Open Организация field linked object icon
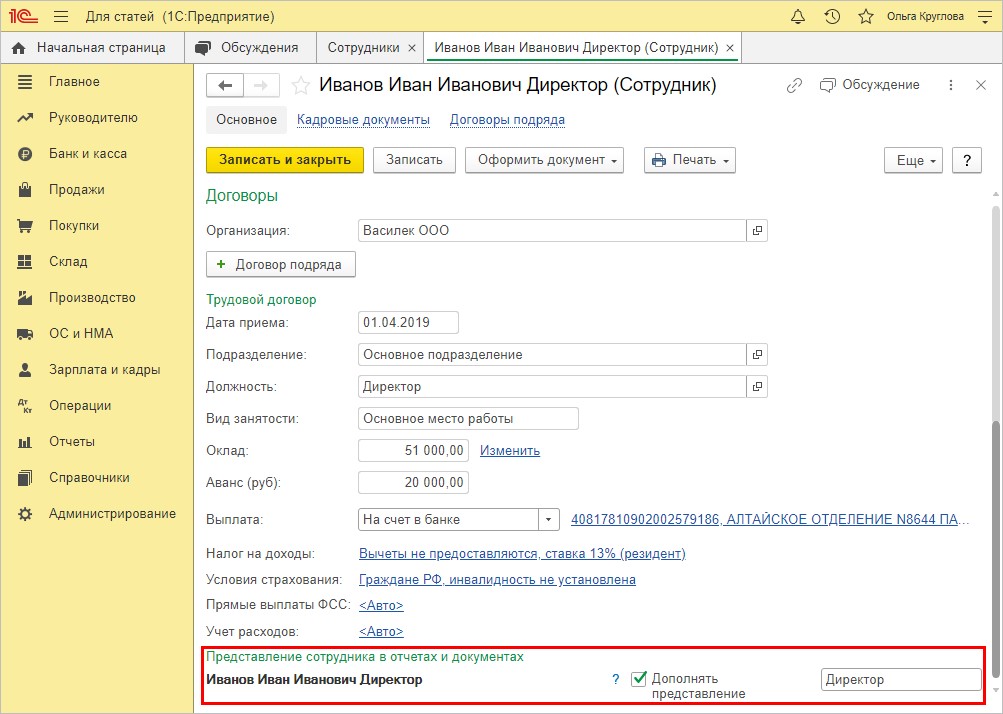 757,230
